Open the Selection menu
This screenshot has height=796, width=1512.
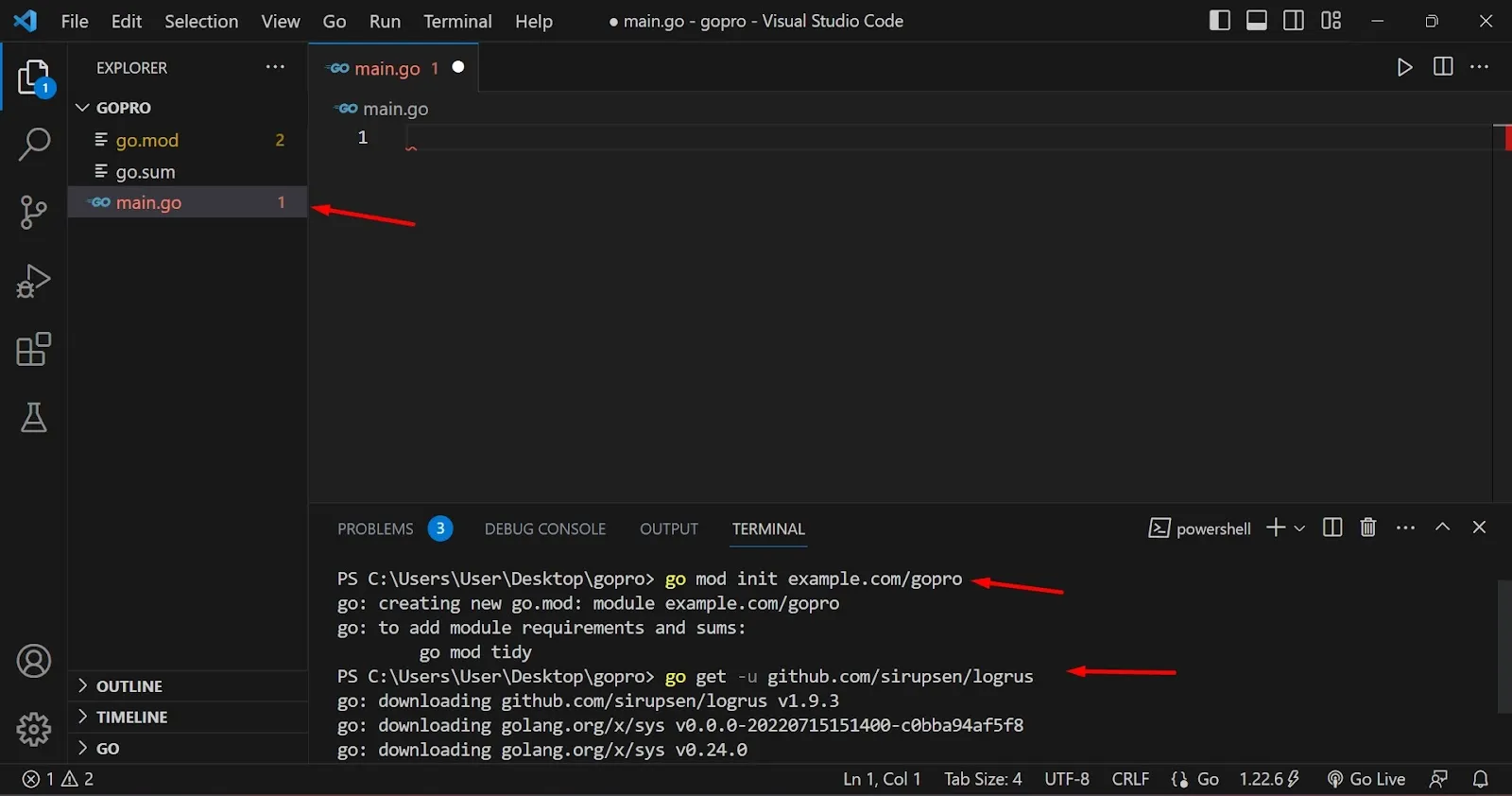pos(201,21)
